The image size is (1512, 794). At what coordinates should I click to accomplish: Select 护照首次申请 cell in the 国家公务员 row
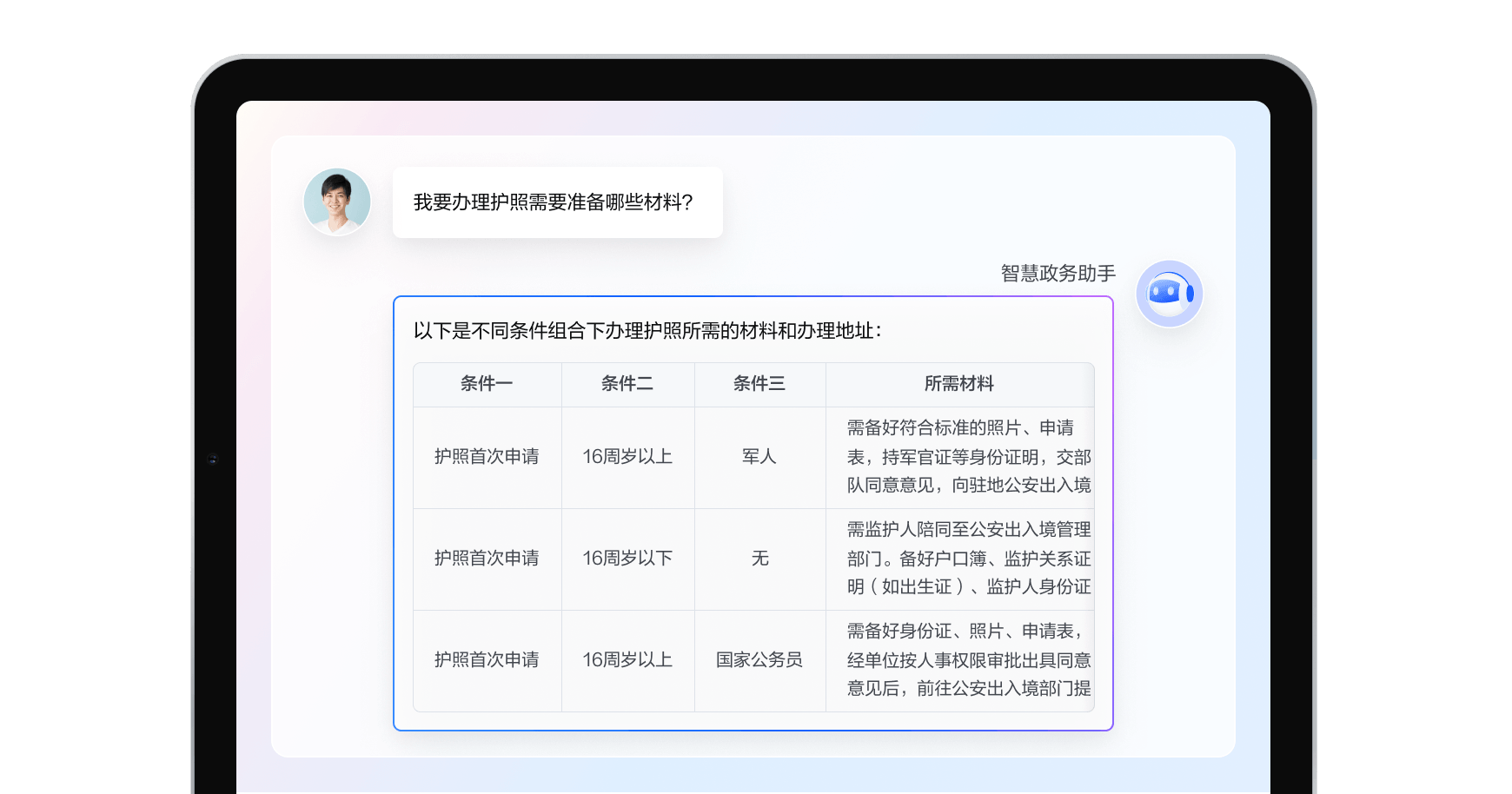[487, 660]
